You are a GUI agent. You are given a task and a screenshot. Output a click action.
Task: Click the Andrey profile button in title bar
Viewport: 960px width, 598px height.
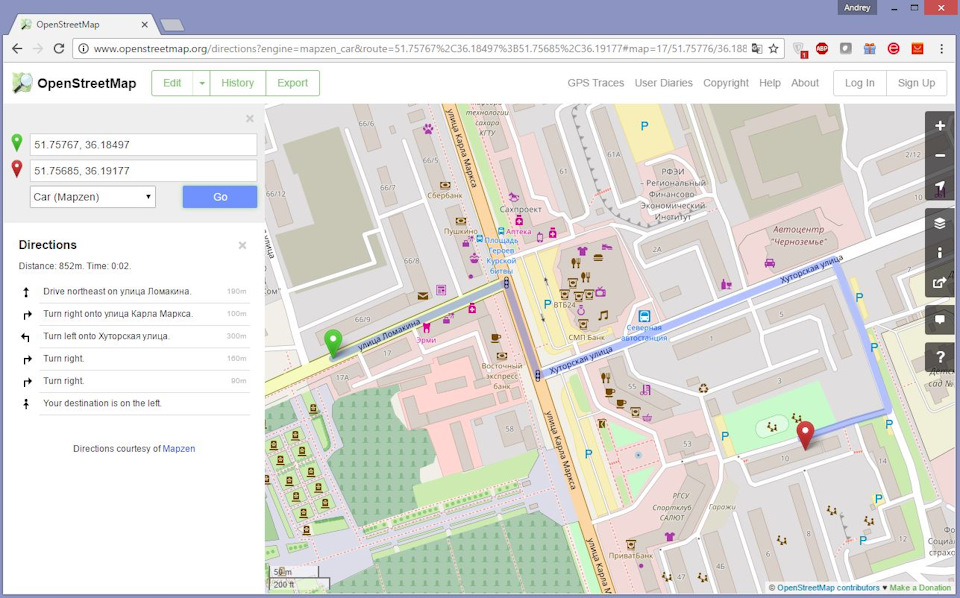pyautogui.click(x=857, y=8)
